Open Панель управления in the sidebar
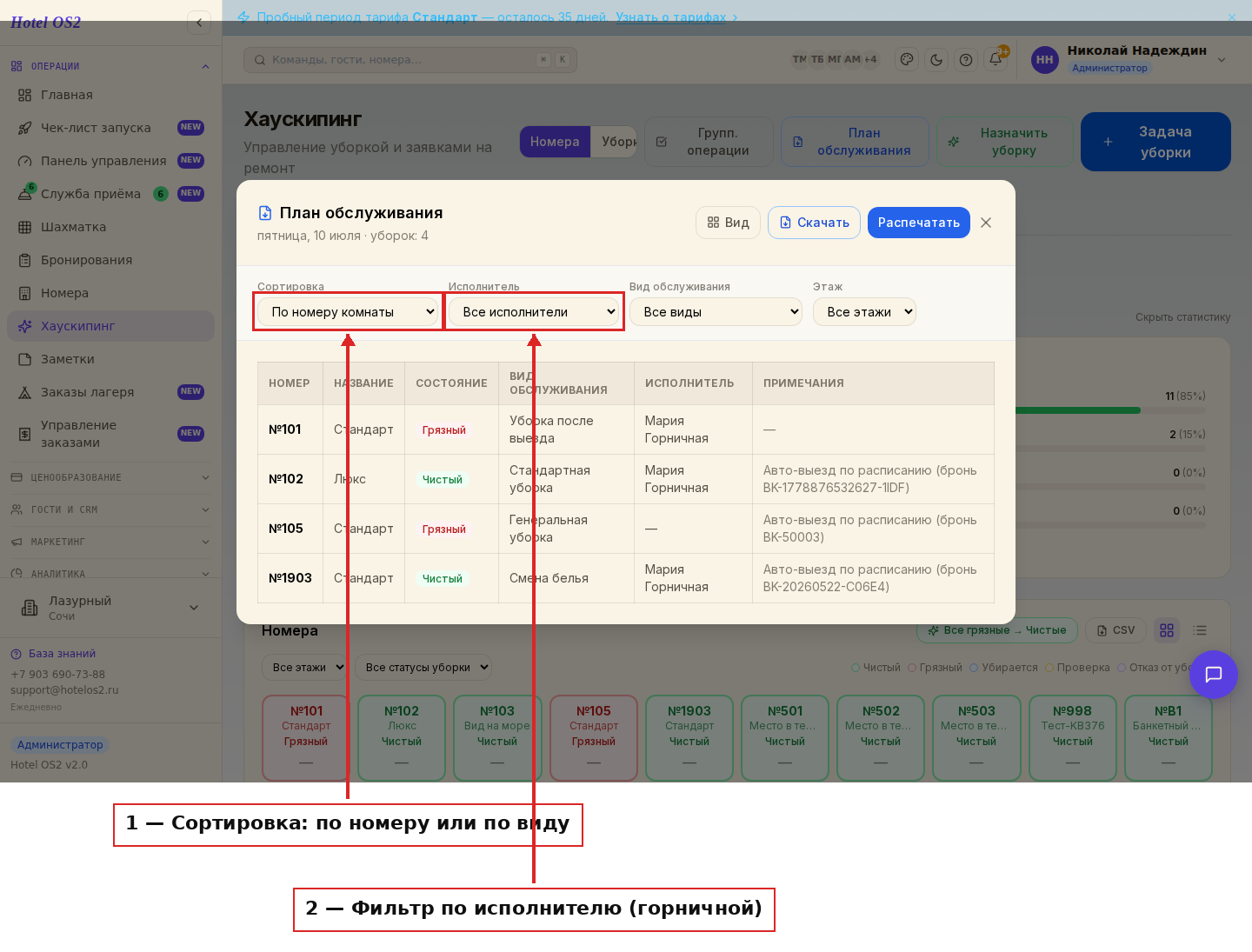Screen dimensions: 1252x952 click(110, 161)
